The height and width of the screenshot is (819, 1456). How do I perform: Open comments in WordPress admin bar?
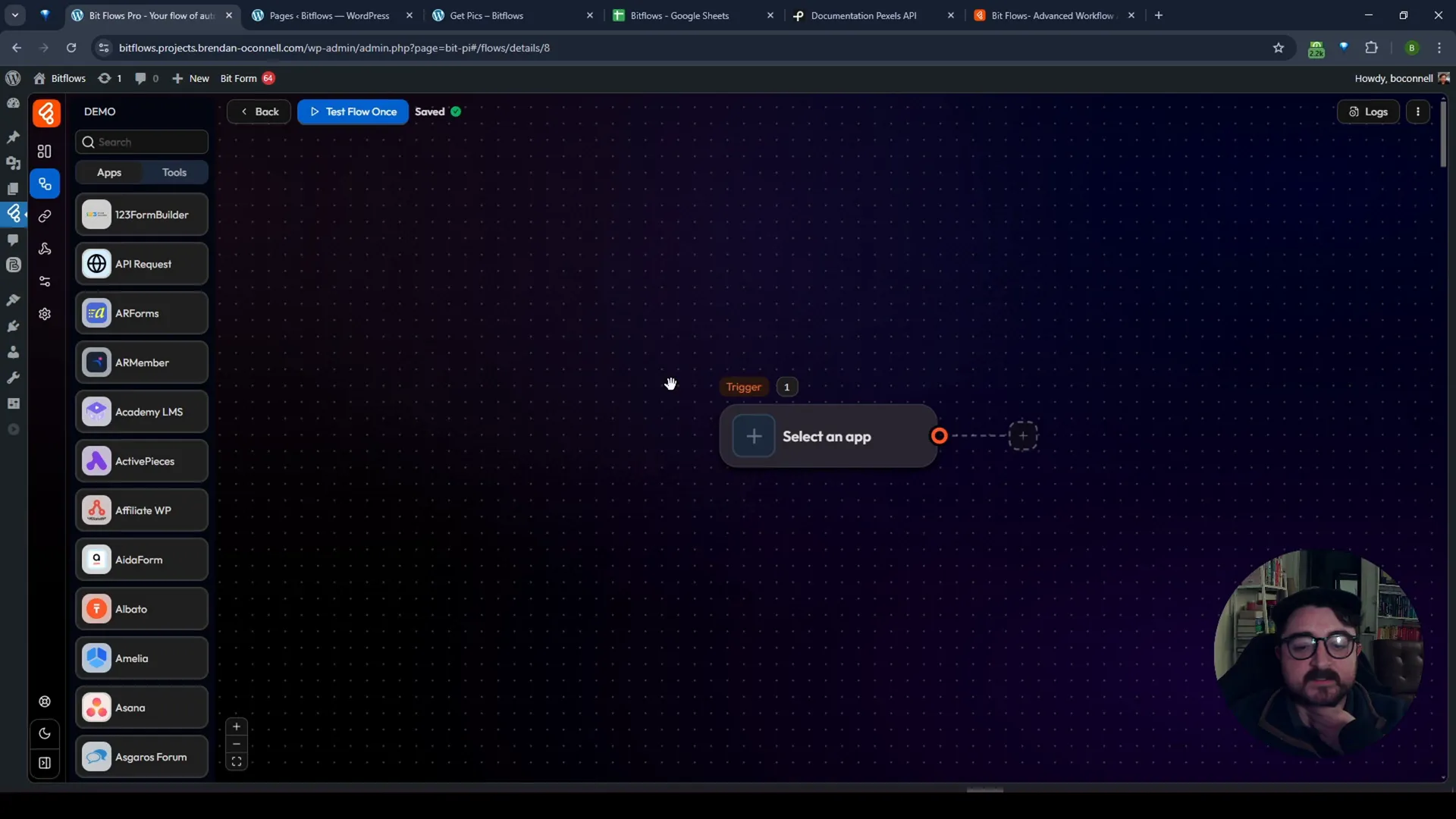point(146,78)
